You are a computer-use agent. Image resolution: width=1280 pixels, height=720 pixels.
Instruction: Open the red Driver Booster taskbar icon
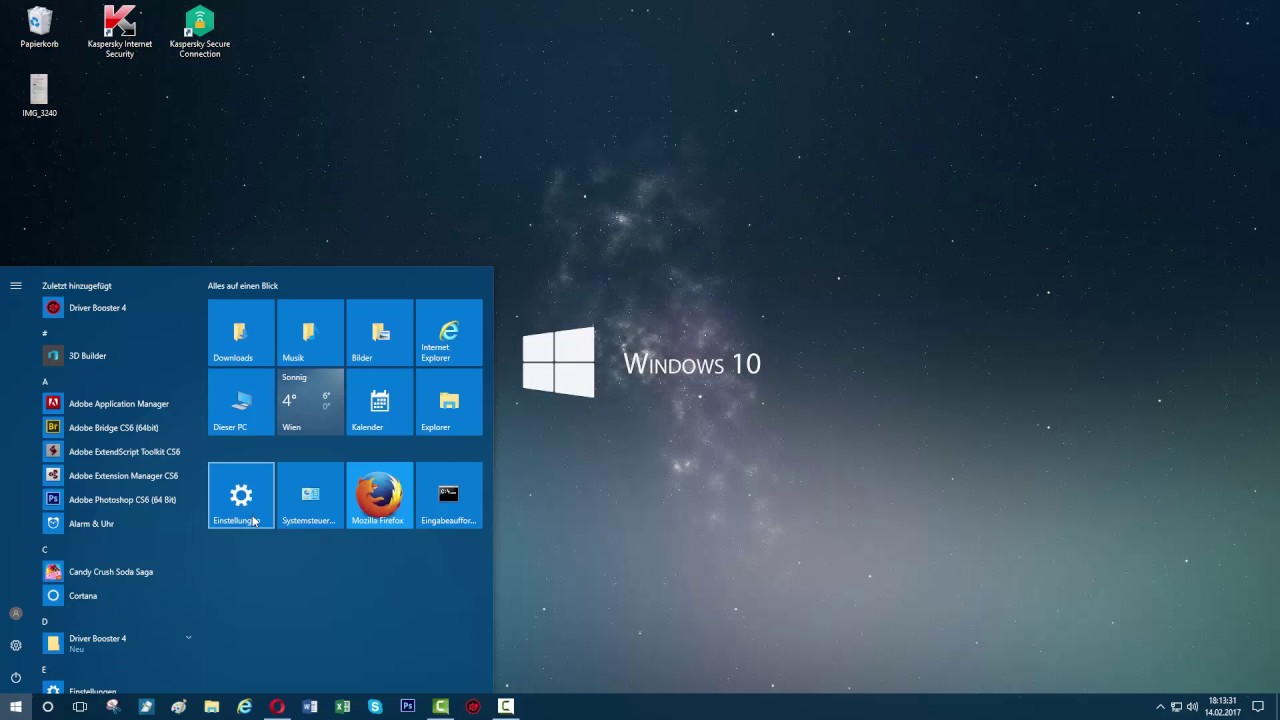[x=473, y=707]
